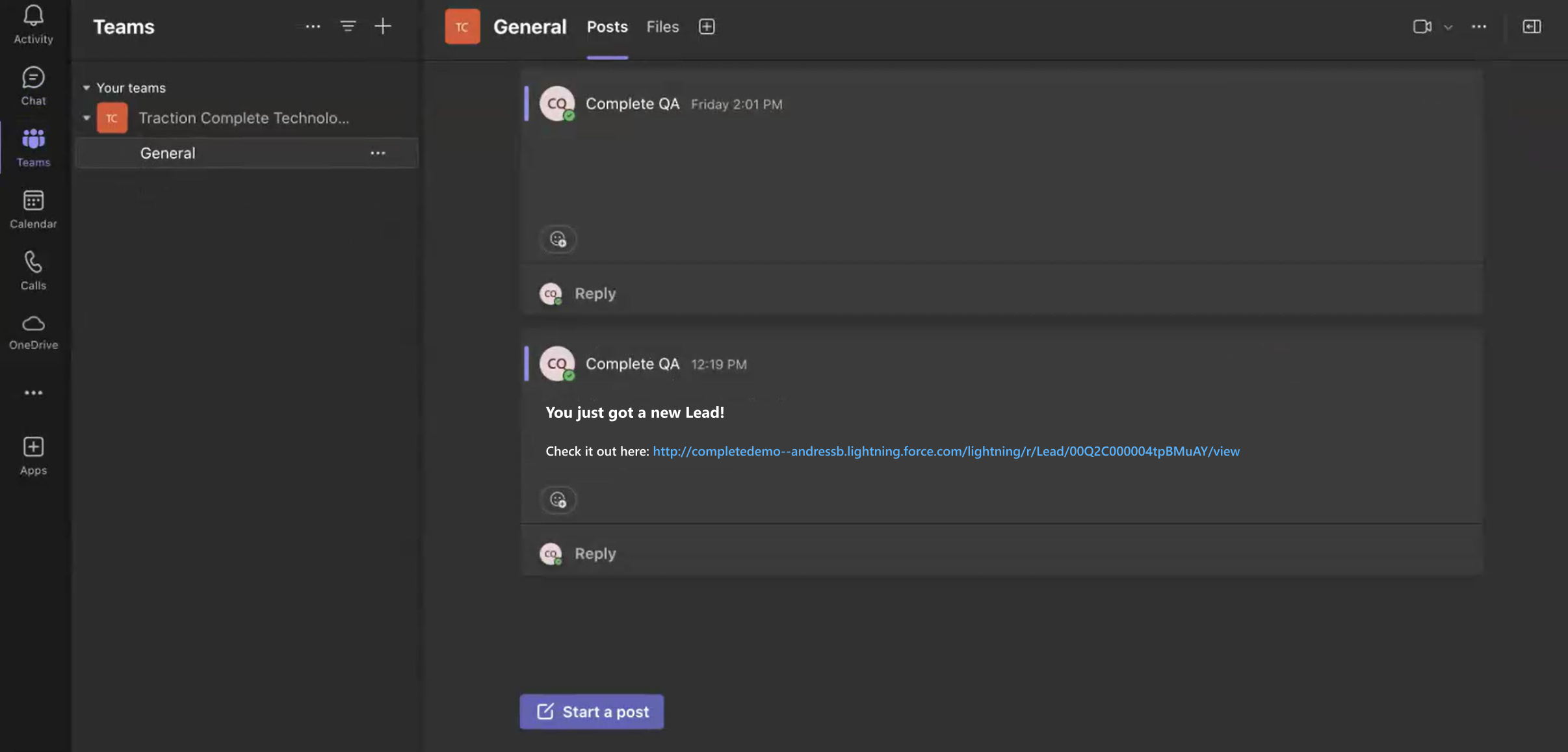Select the Teams sidebar icon
The width and height of the screenshot is (1568, 752).
point(33,148)
